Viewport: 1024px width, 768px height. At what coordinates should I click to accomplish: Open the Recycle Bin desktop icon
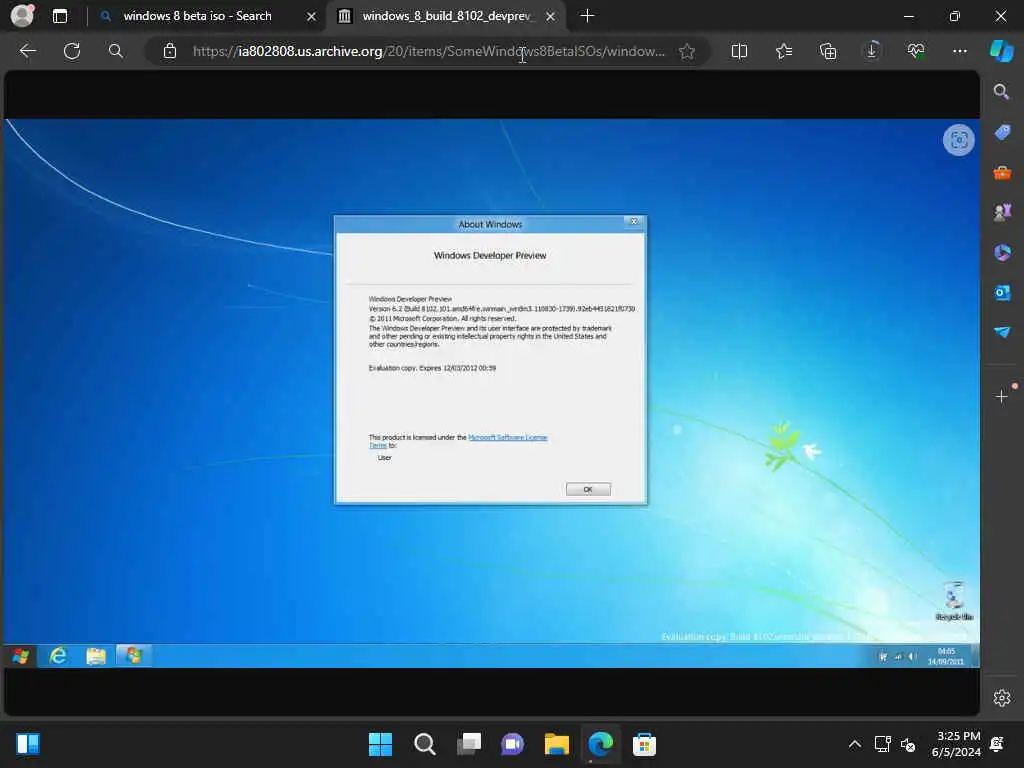[x=954, y=601]
